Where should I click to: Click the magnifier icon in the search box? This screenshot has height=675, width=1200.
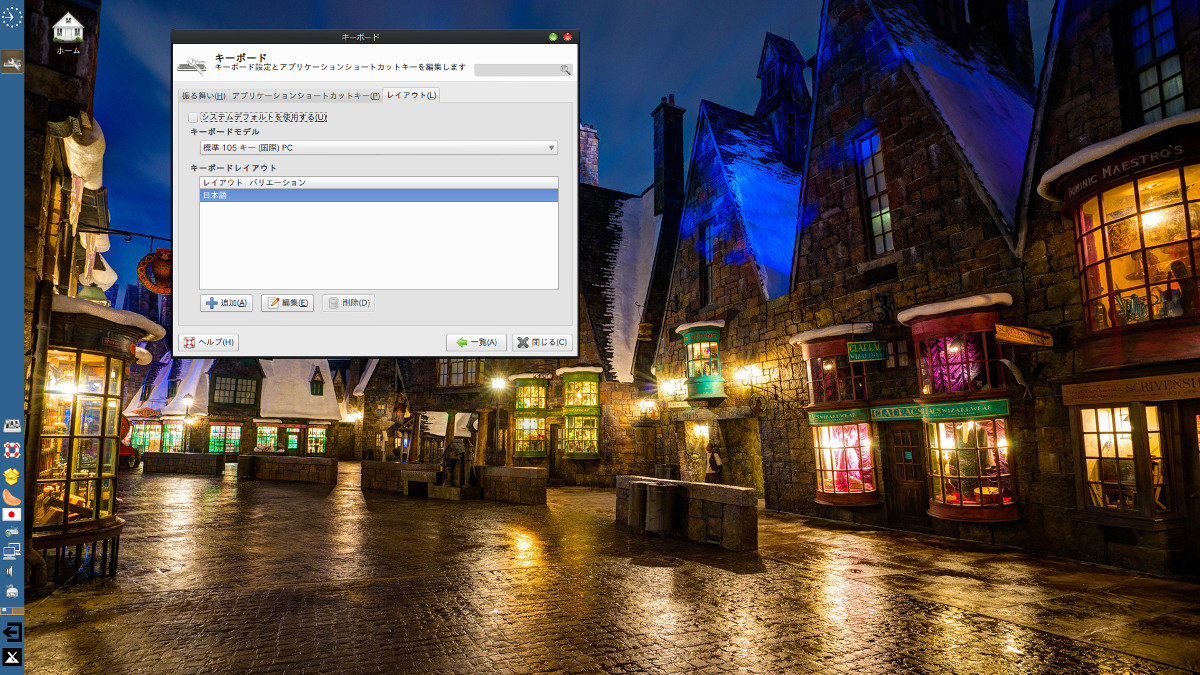pos(565,70)
